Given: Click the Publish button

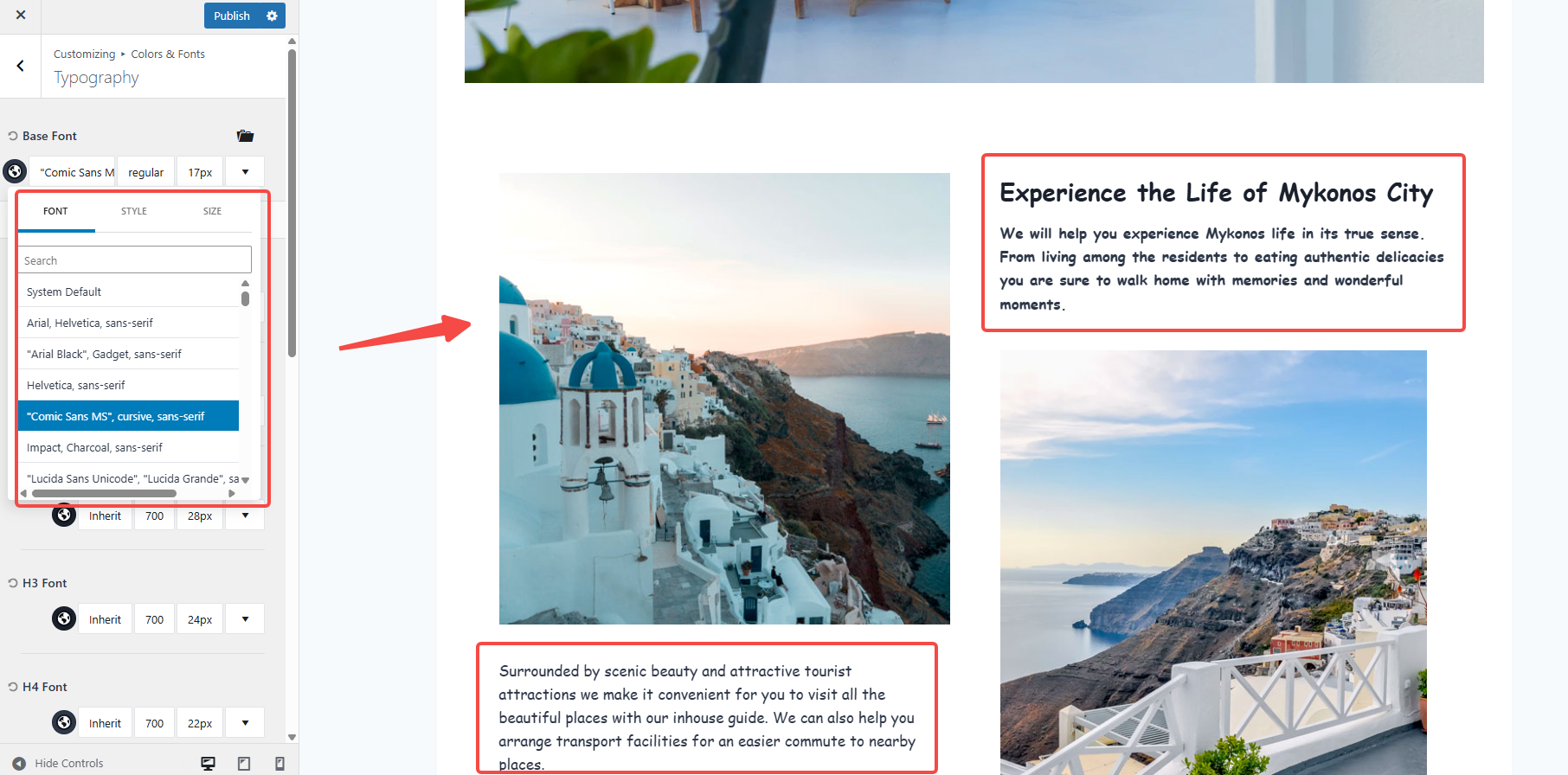Looking at the screenshot, I should (232, 16).
